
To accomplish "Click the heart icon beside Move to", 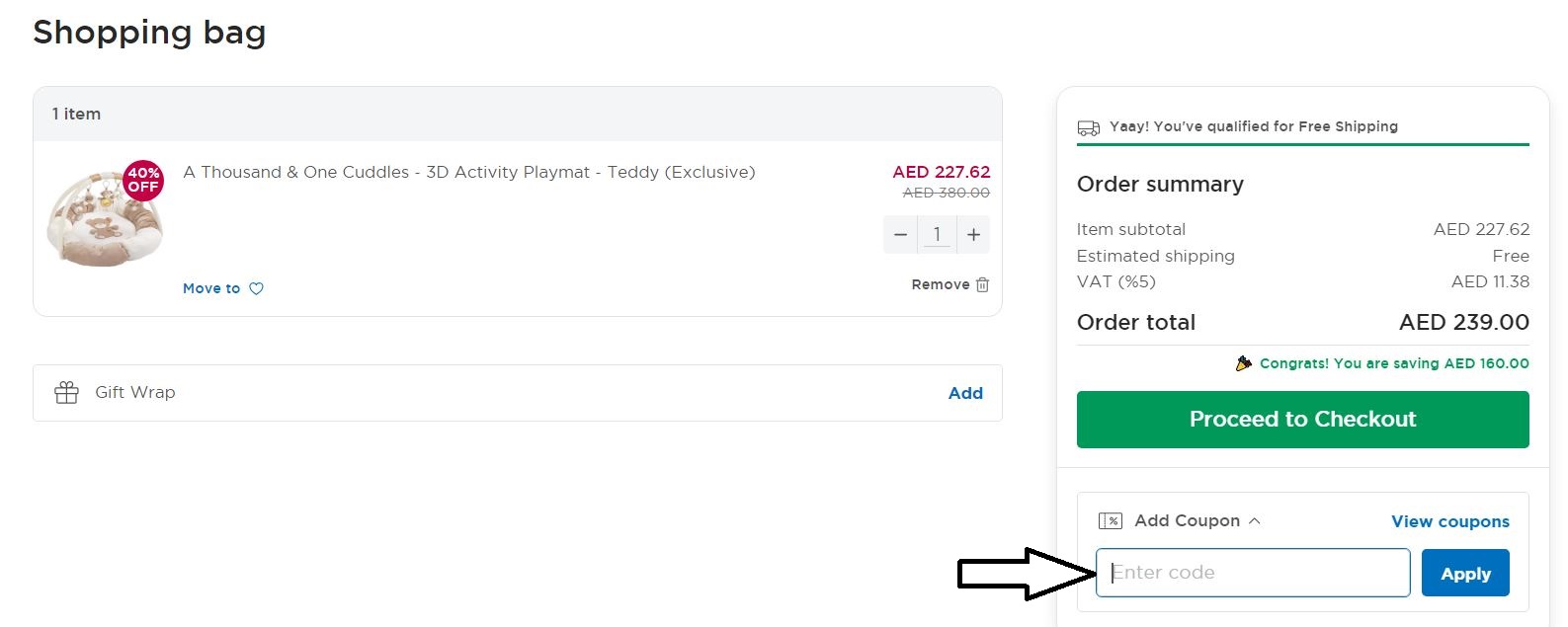I will tap(256, 288).
